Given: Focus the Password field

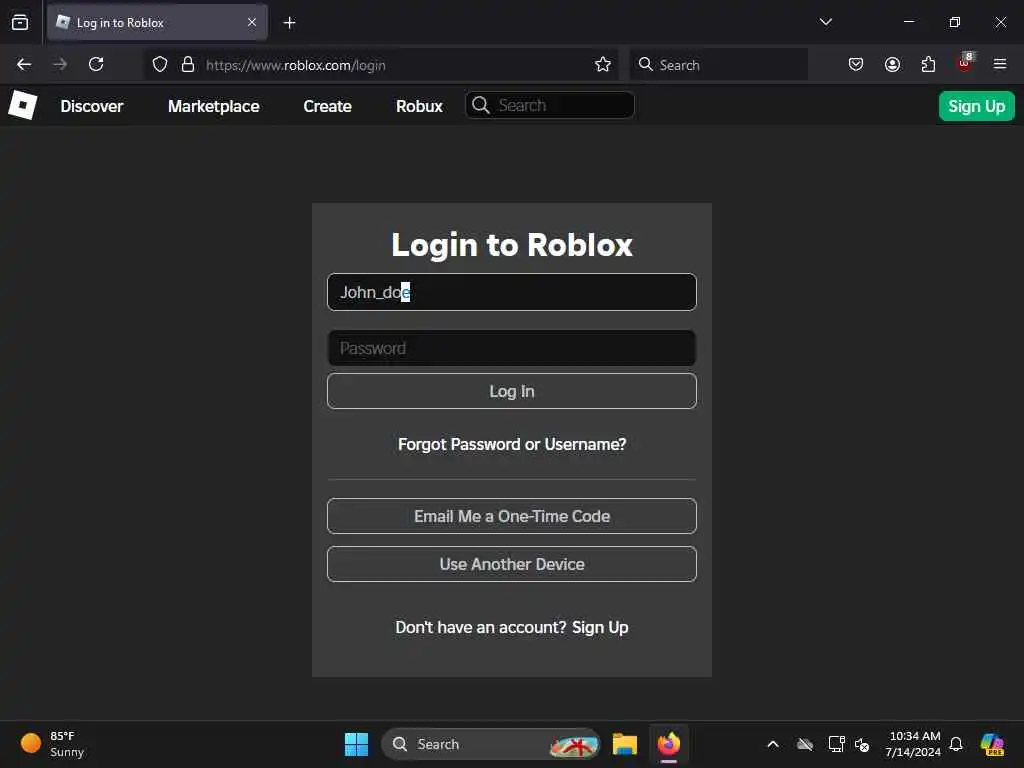Looking at the screenshot, I should [512, 348].
